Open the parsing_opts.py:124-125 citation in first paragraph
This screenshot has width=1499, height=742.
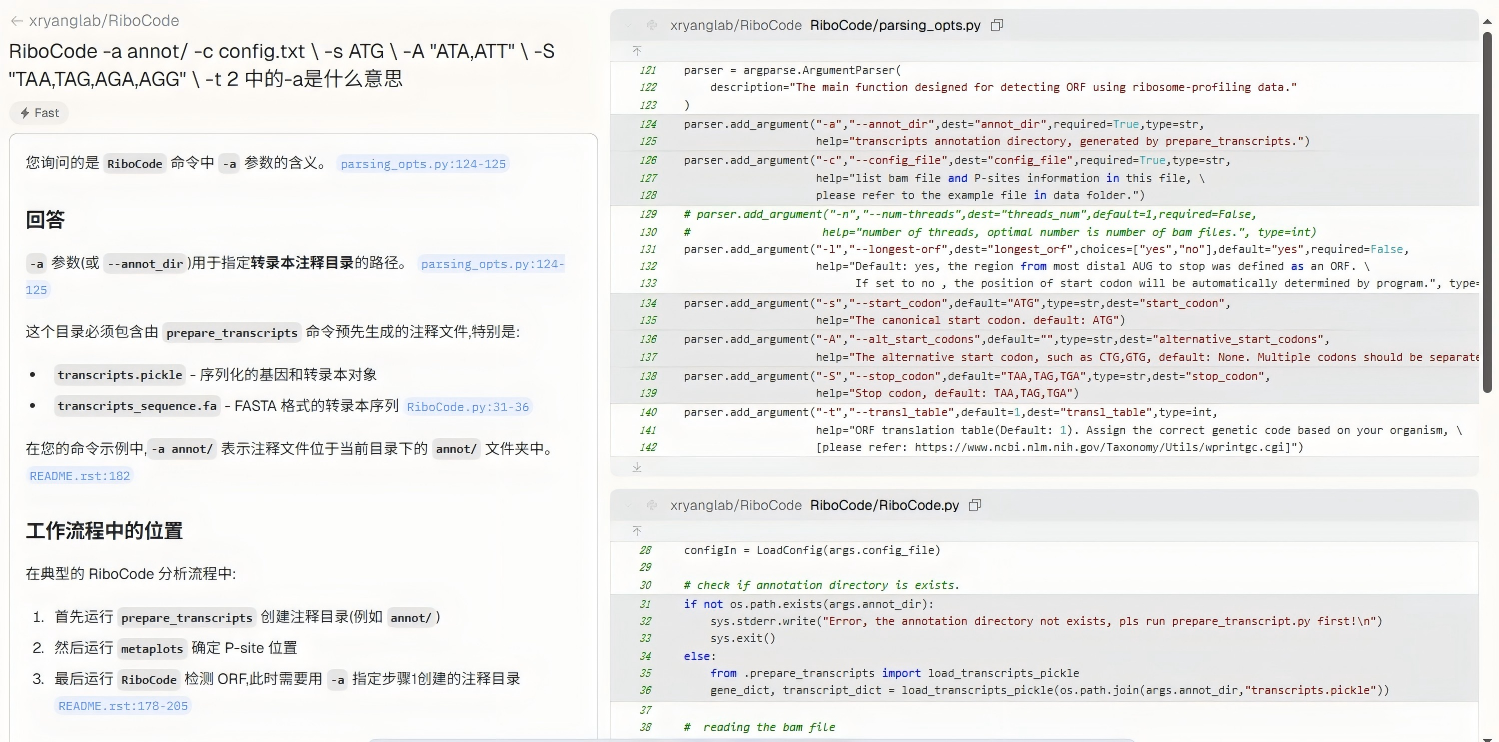pos(423,164)
